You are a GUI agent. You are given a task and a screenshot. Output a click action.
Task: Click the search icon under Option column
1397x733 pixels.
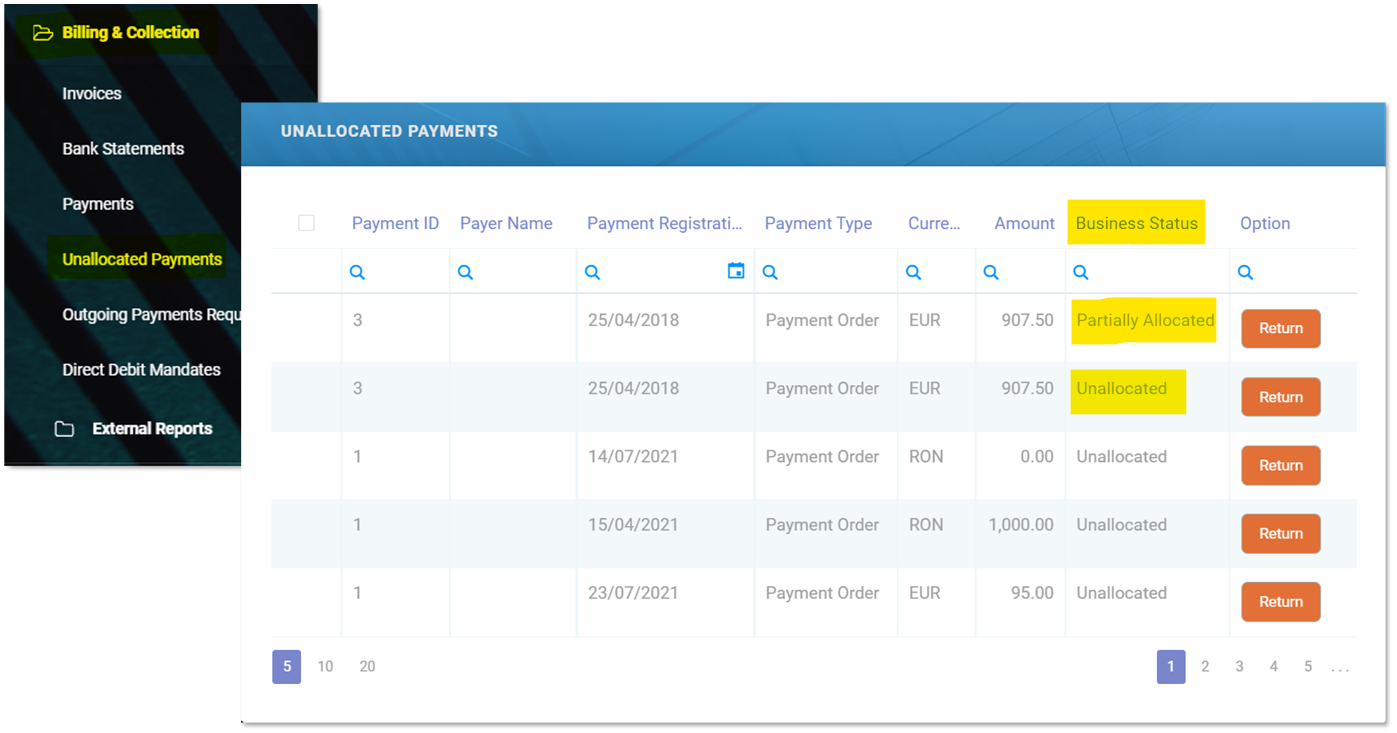(1245, 272)
